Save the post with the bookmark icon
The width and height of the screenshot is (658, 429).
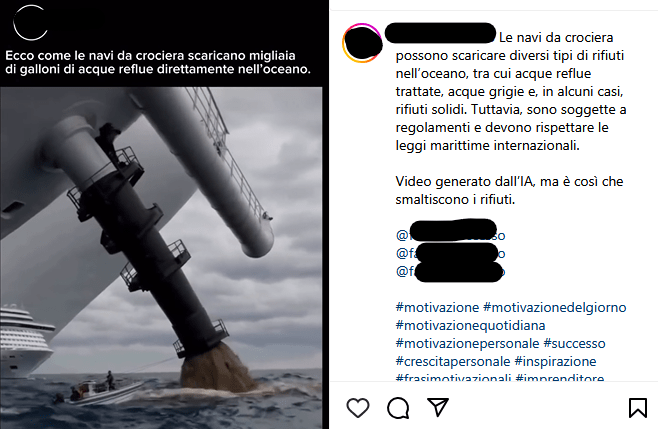click(x=637, y=407)
